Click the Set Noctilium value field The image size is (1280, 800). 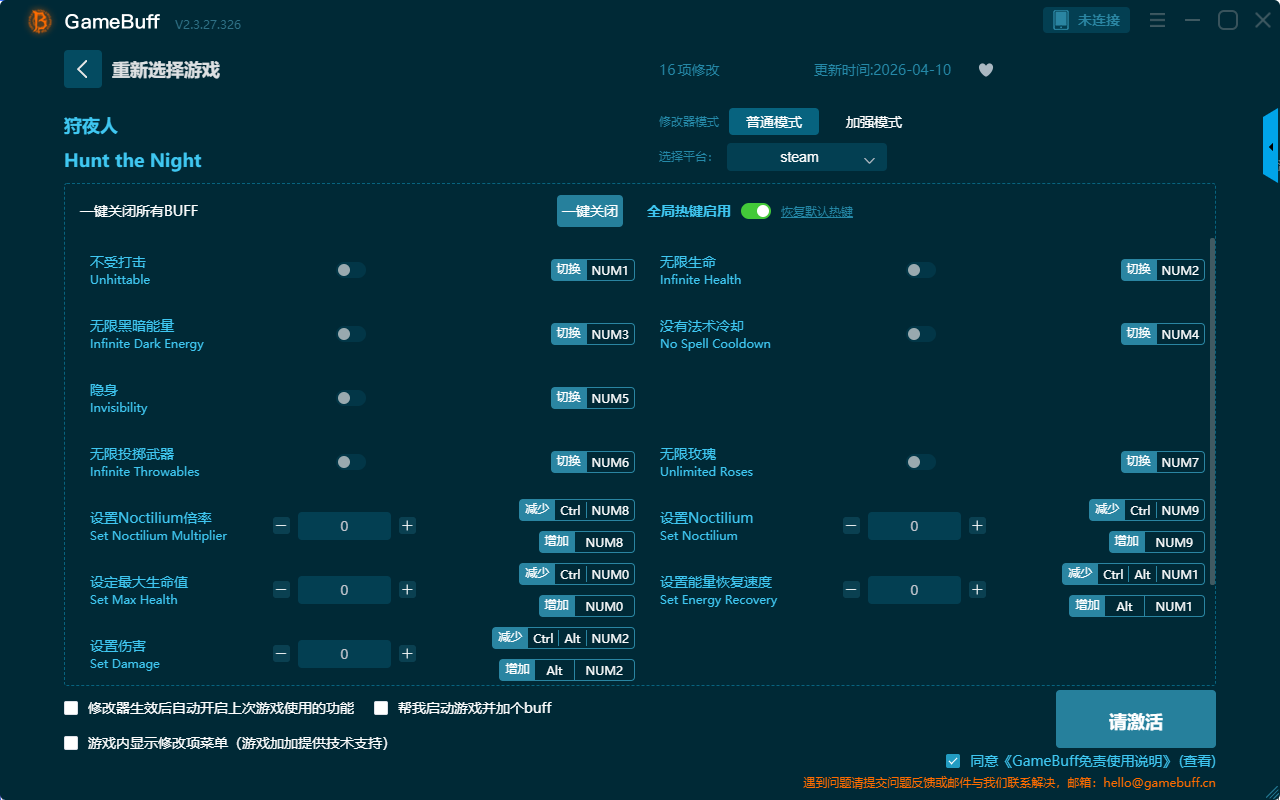pyautogui.click(x=914, y=526)
